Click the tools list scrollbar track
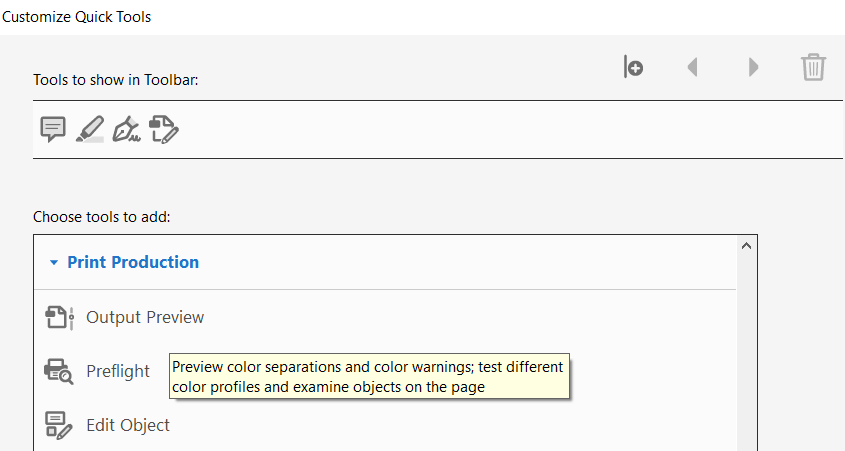The width and height of the screenshot is (845, 451). (746, 350)
